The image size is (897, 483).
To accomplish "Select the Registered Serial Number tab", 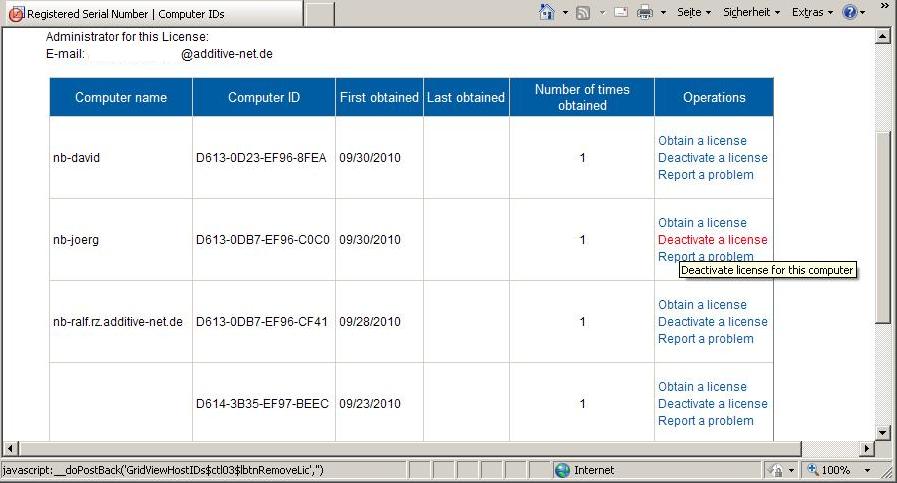I will (153, 14).
